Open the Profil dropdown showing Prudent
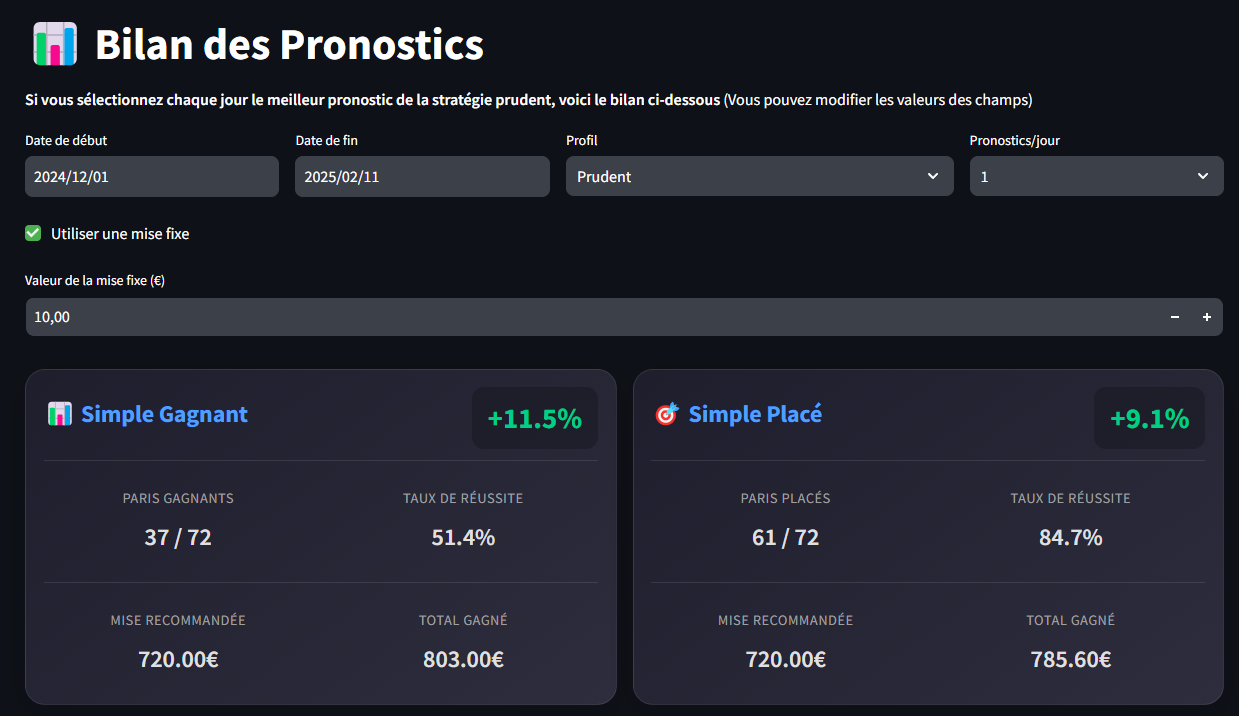This screenshot has height=716, width=1239. click(x=758, y=177)
